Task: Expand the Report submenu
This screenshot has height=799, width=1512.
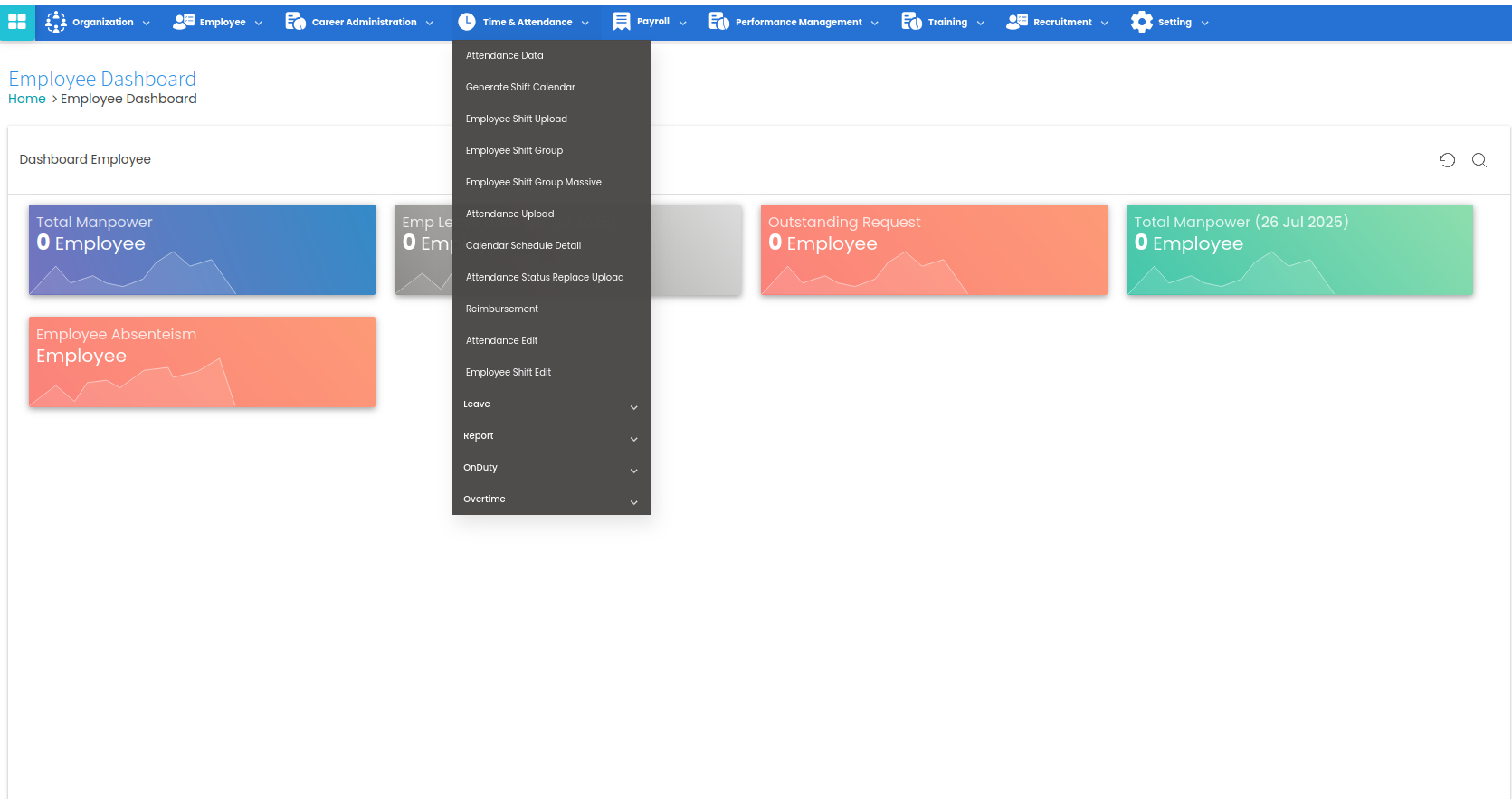Action: [x=550, y=436]
